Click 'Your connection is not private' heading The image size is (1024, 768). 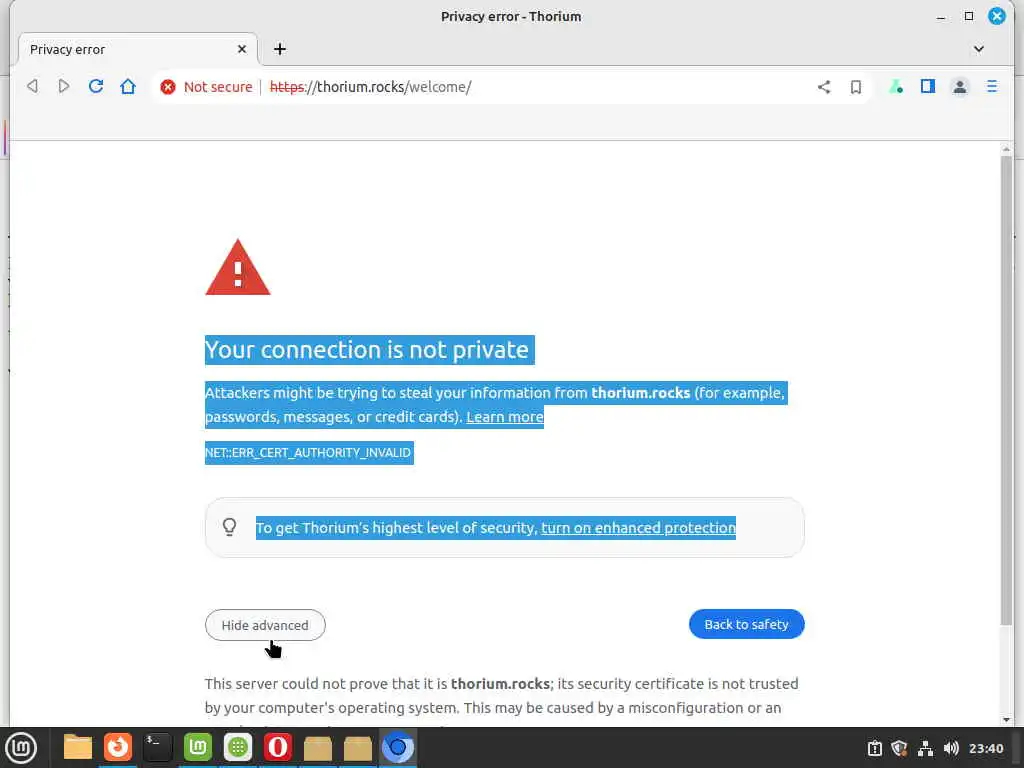coord(367,350)
